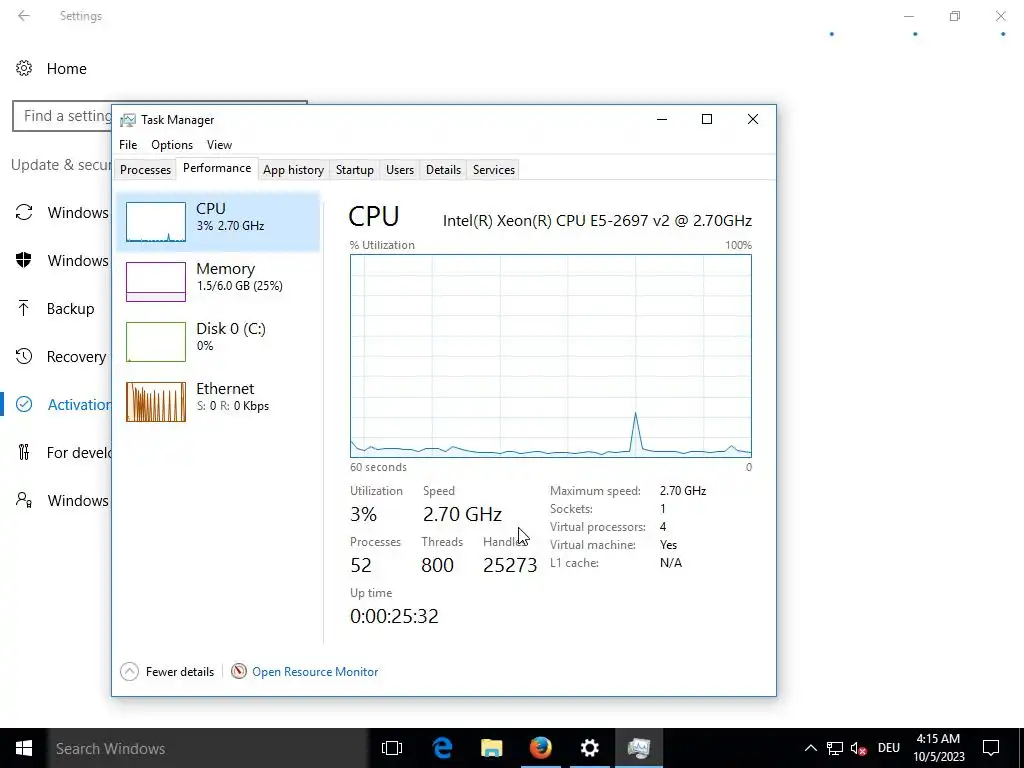This screenshot has width=1024, height=768.
Task: Click Task Manager taskbar icon
Action: click(x=639, y=748)
